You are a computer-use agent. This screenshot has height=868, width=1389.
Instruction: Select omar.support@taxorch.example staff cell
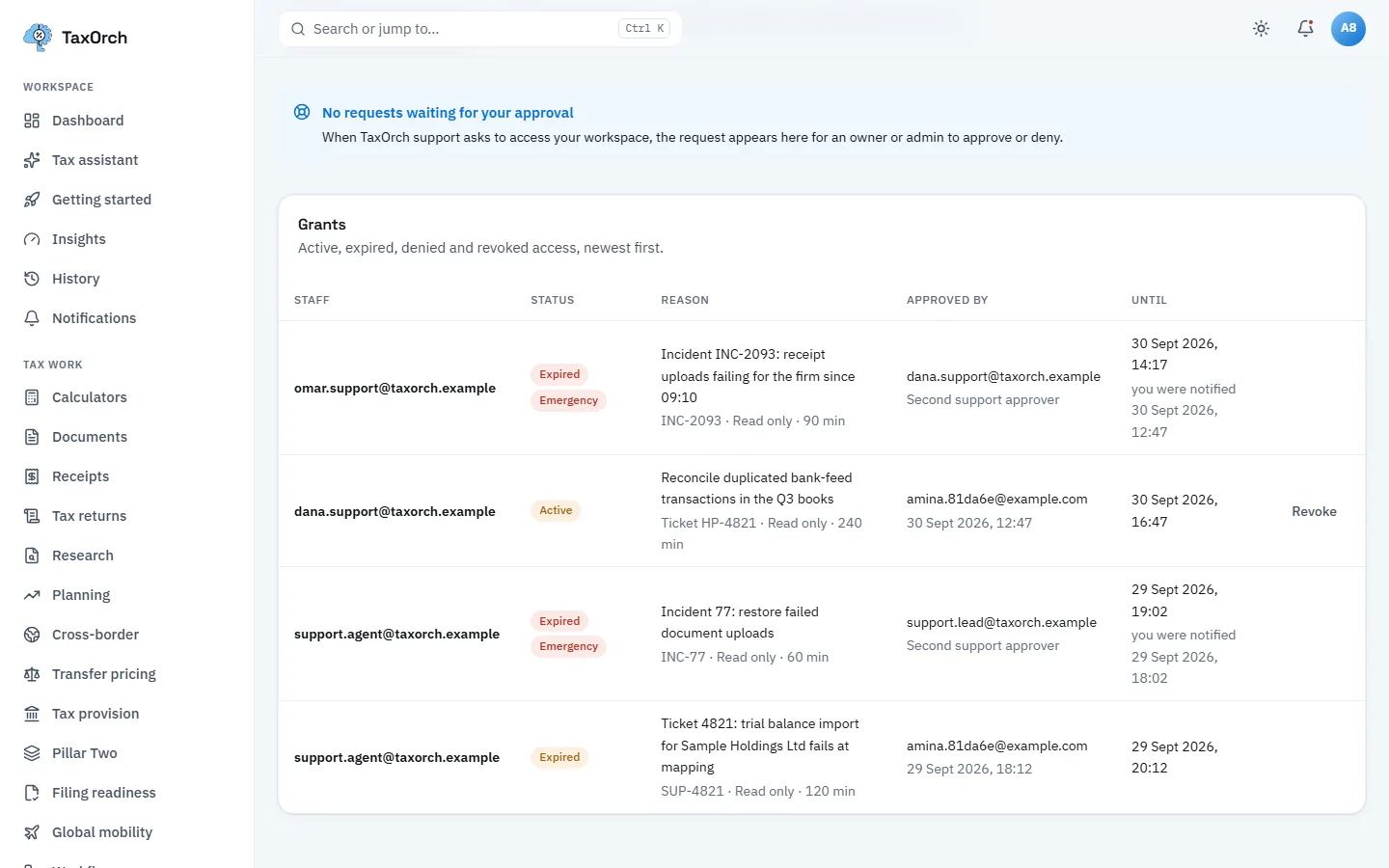(395, 388)
